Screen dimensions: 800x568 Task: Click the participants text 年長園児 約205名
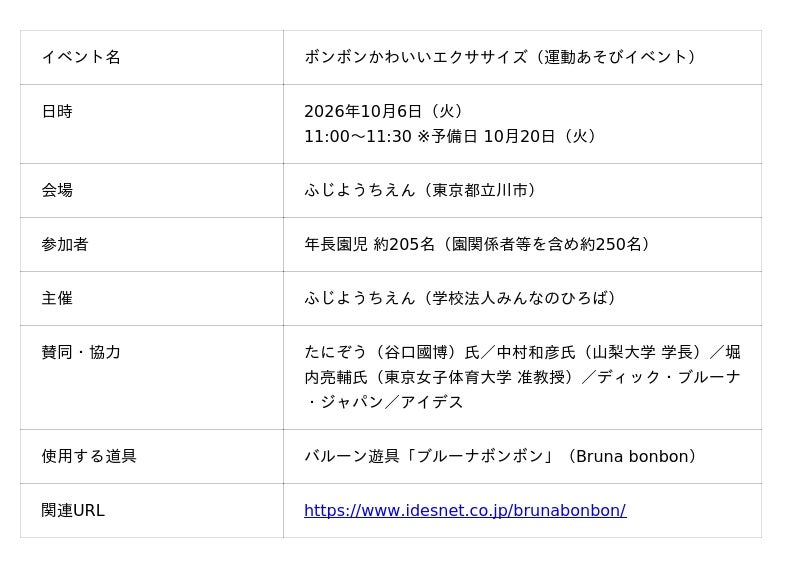[x=369, y=244]
